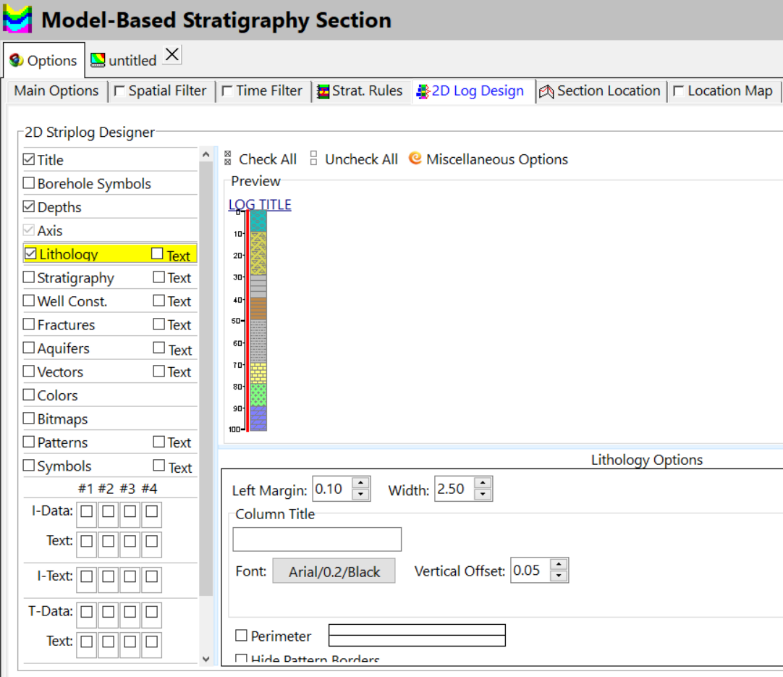Close the untitled tab
The image size is (783, 677).
pos(172,55)
